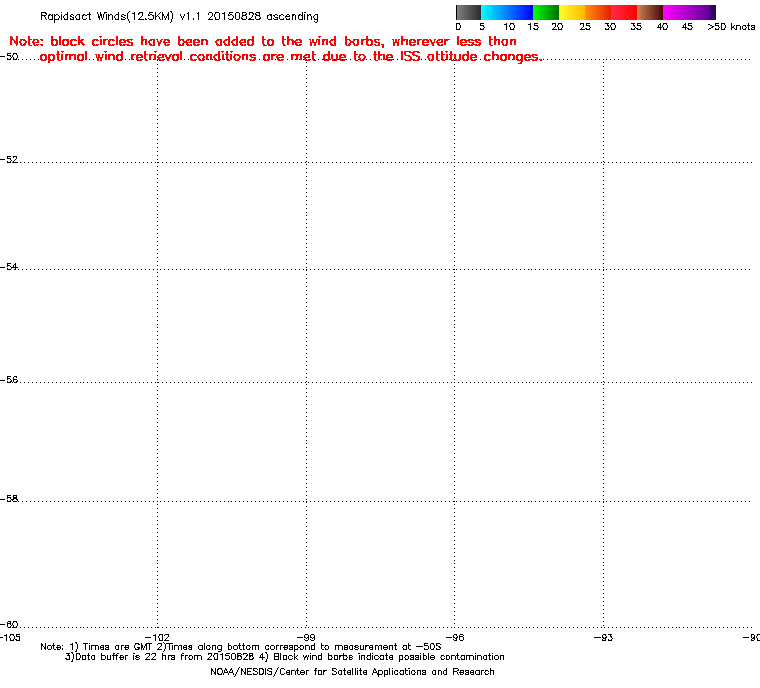Click the -58 latitude label
The width and height of the screenshot is (760, 688).
[9, 499]
